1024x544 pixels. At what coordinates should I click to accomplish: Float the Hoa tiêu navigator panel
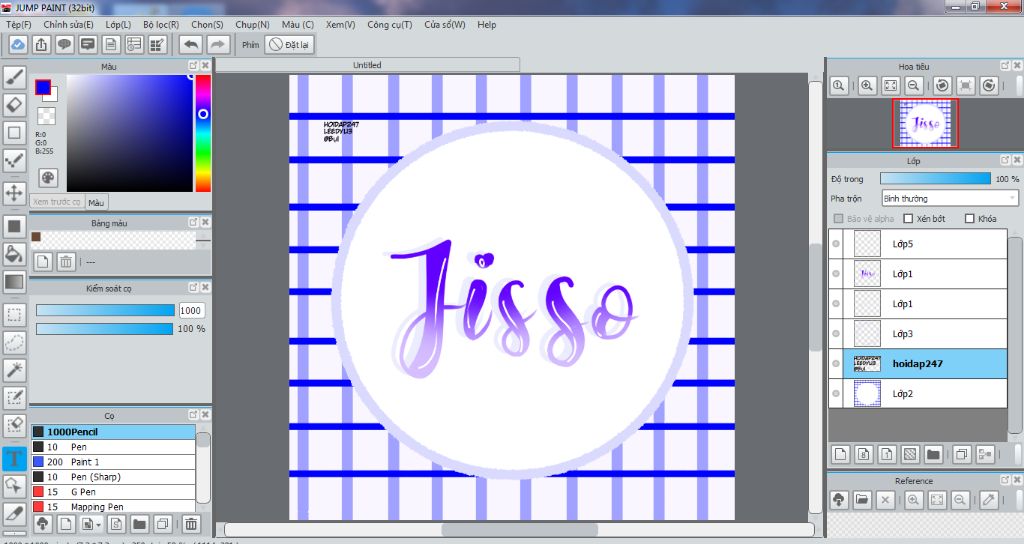[1005, 65]
